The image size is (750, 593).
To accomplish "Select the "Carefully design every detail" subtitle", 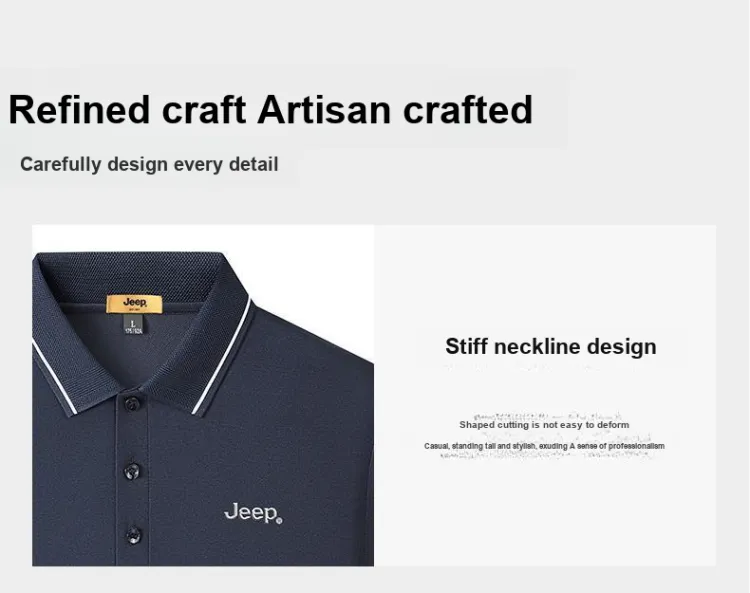I will pos(149,165).
